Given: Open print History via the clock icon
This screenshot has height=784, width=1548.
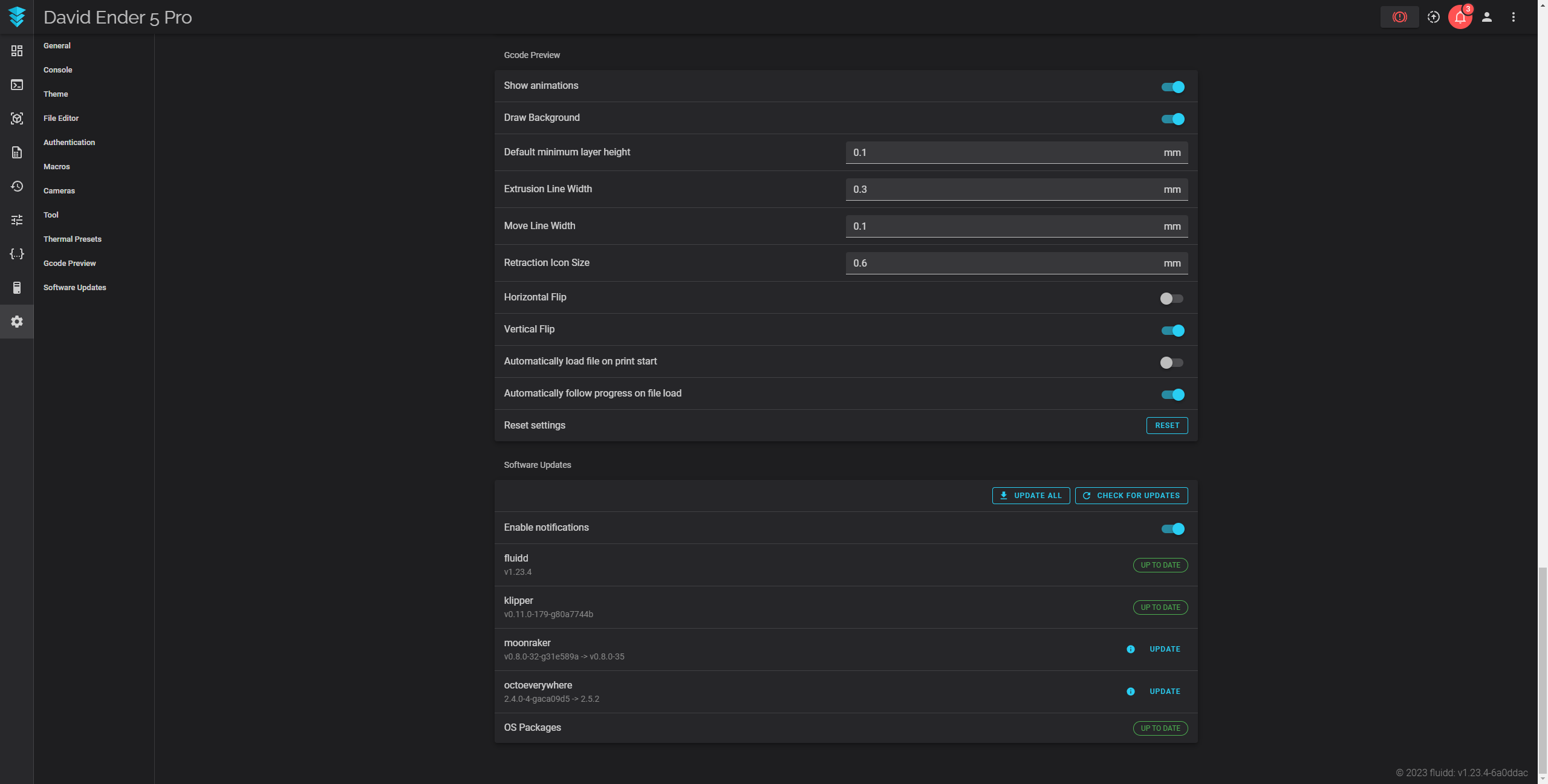Looking at the screenshot, I should [16, 186].
